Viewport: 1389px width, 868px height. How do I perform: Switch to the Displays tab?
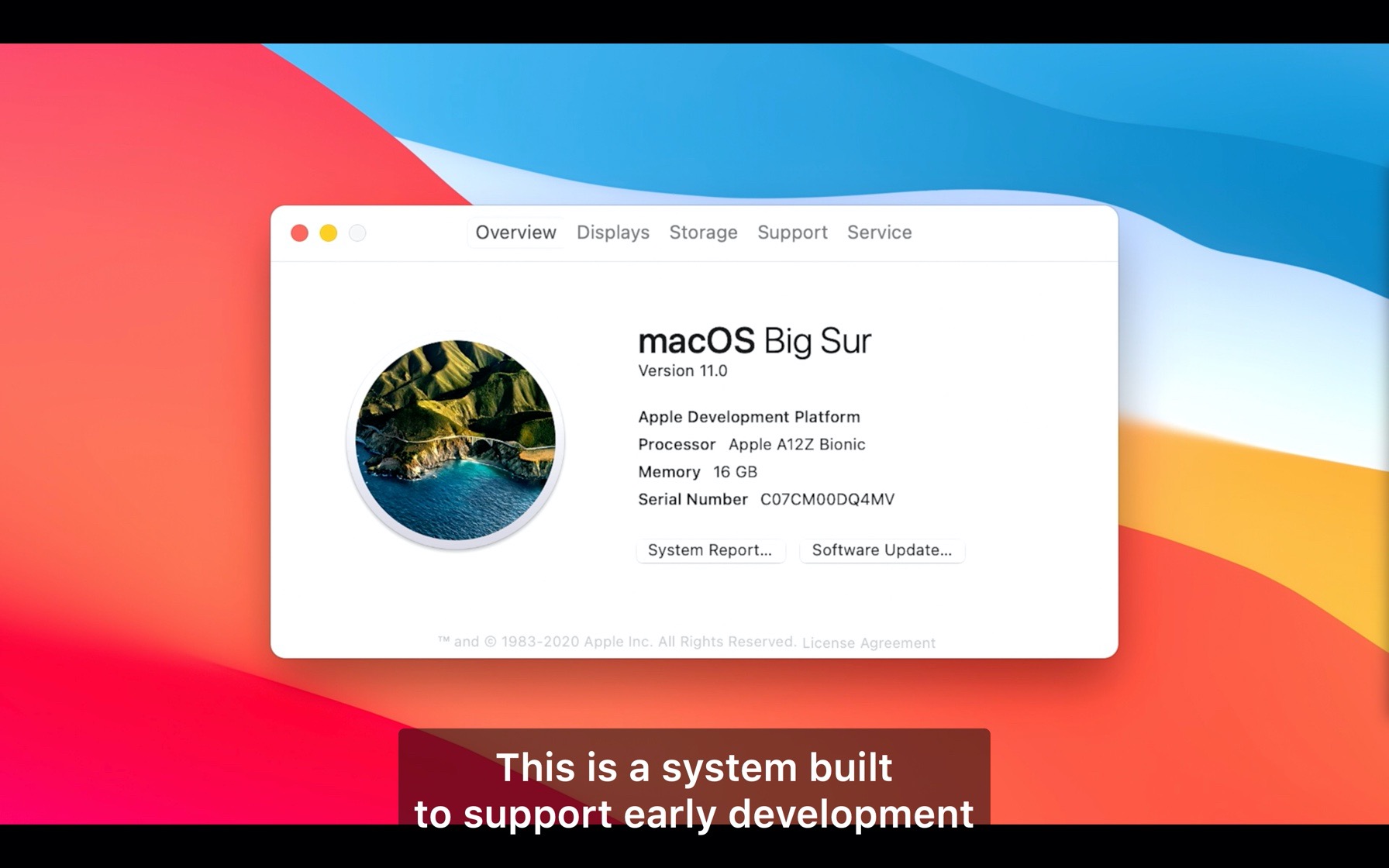[612, 232]
